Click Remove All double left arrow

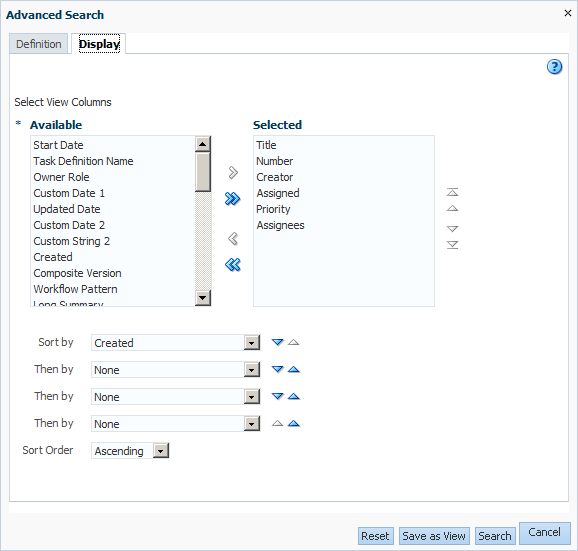click(x=233, y=265)
